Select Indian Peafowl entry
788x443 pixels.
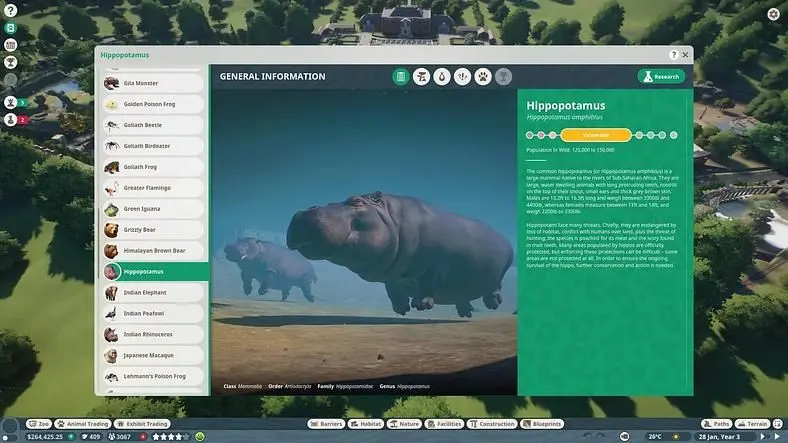point(153,313)
